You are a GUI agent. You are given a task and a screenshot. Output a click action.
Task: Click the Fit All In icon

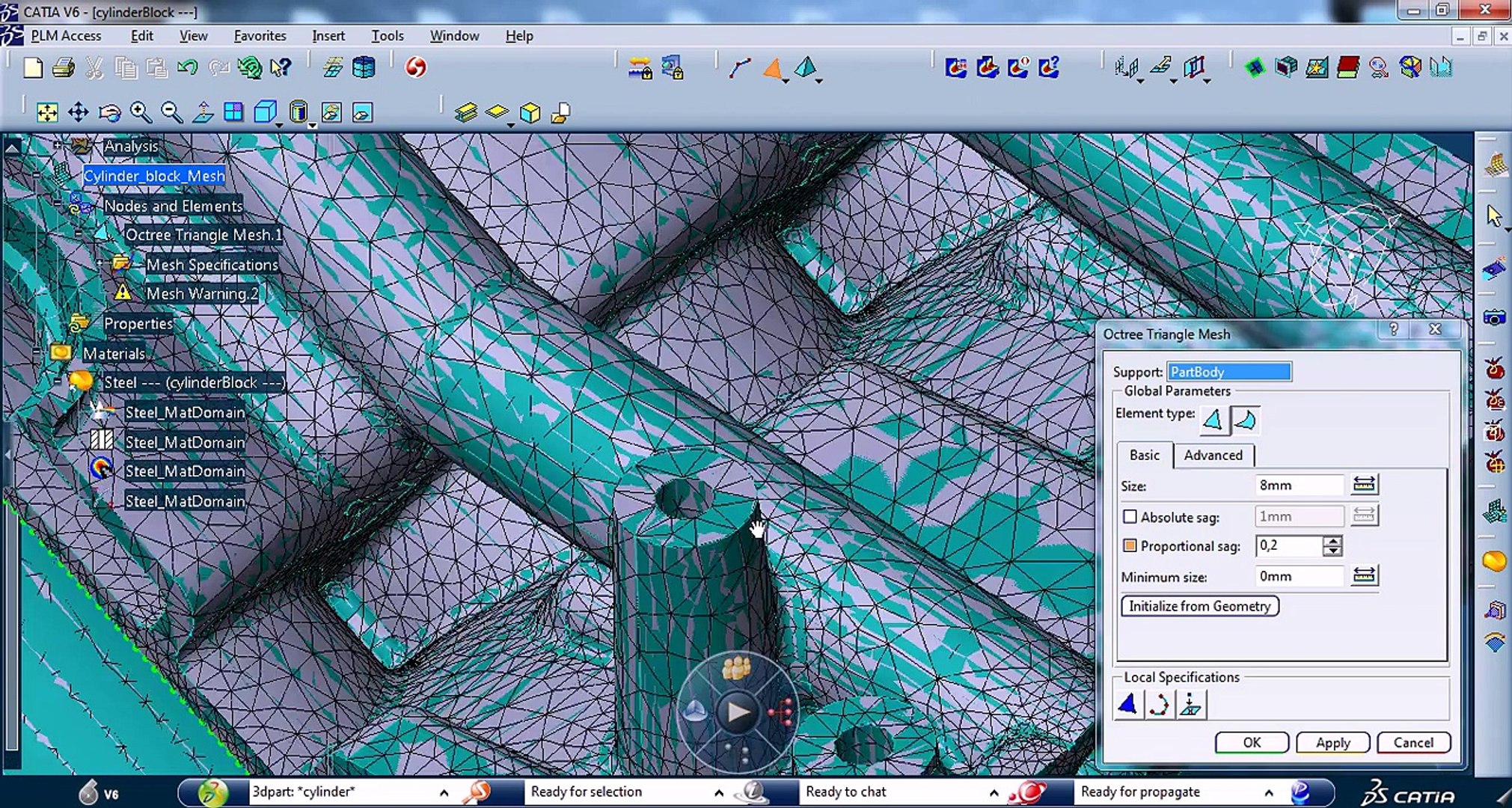click(47, 113)
